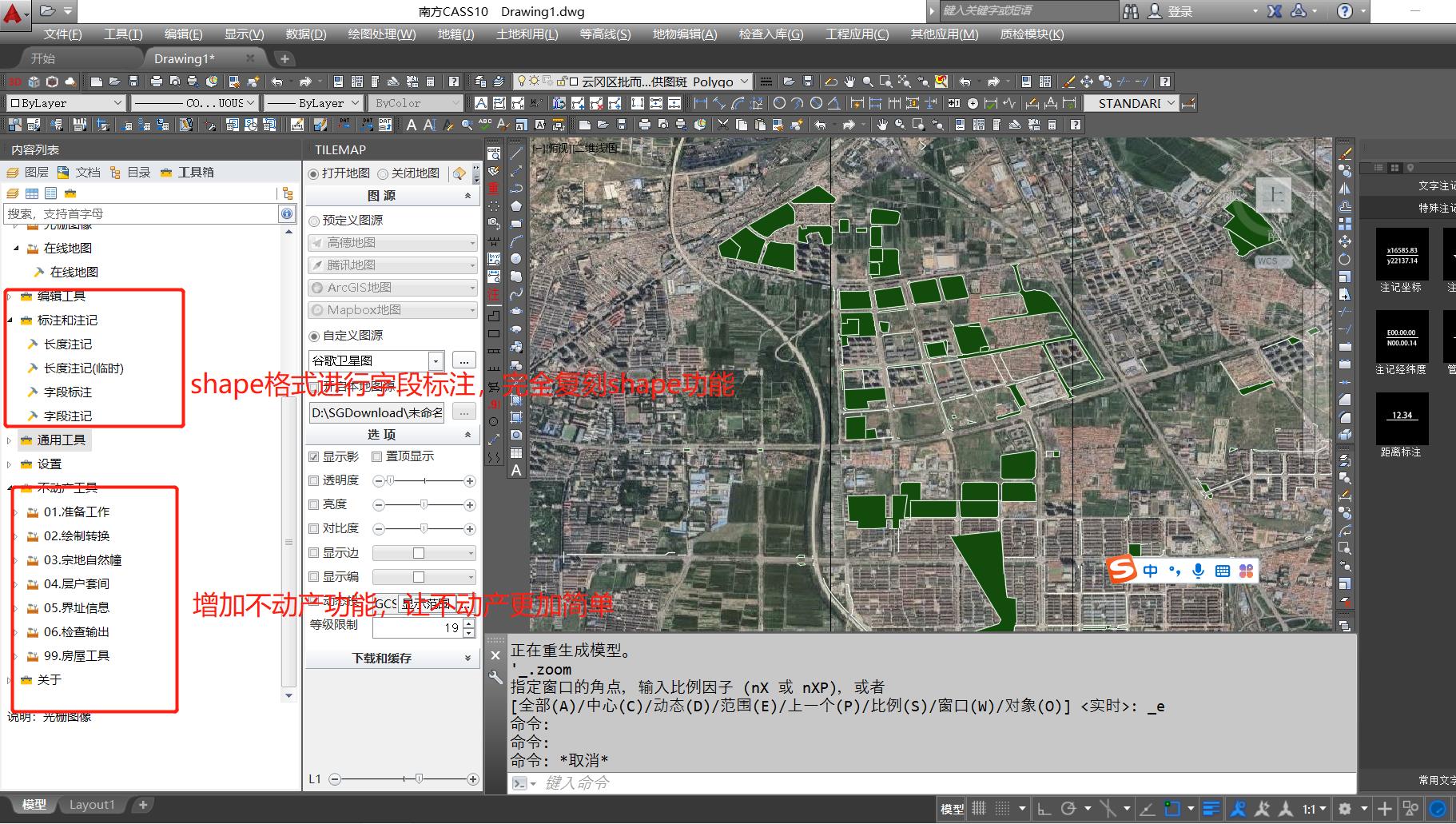1456x824 pixels.
Task: Switch to the 工具箱 tab
Action: pos(187,172)
